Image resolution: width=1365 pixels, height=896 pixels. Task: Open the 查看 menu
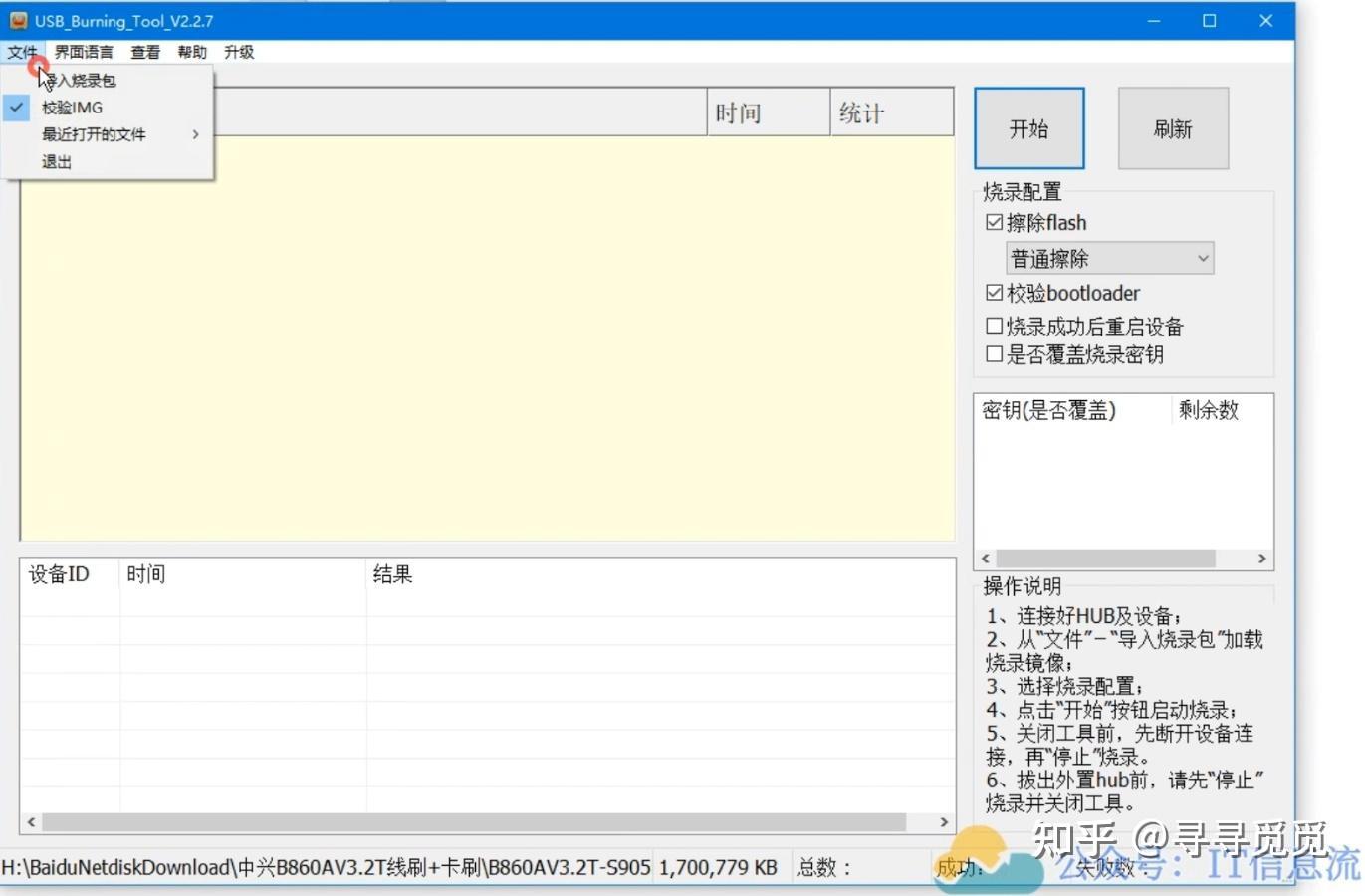point(145,52)
